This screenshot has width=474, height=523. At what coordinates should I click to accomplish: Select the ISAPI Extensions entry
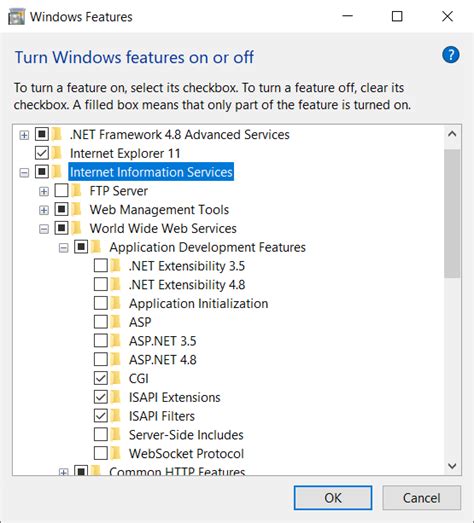(174, 397)
